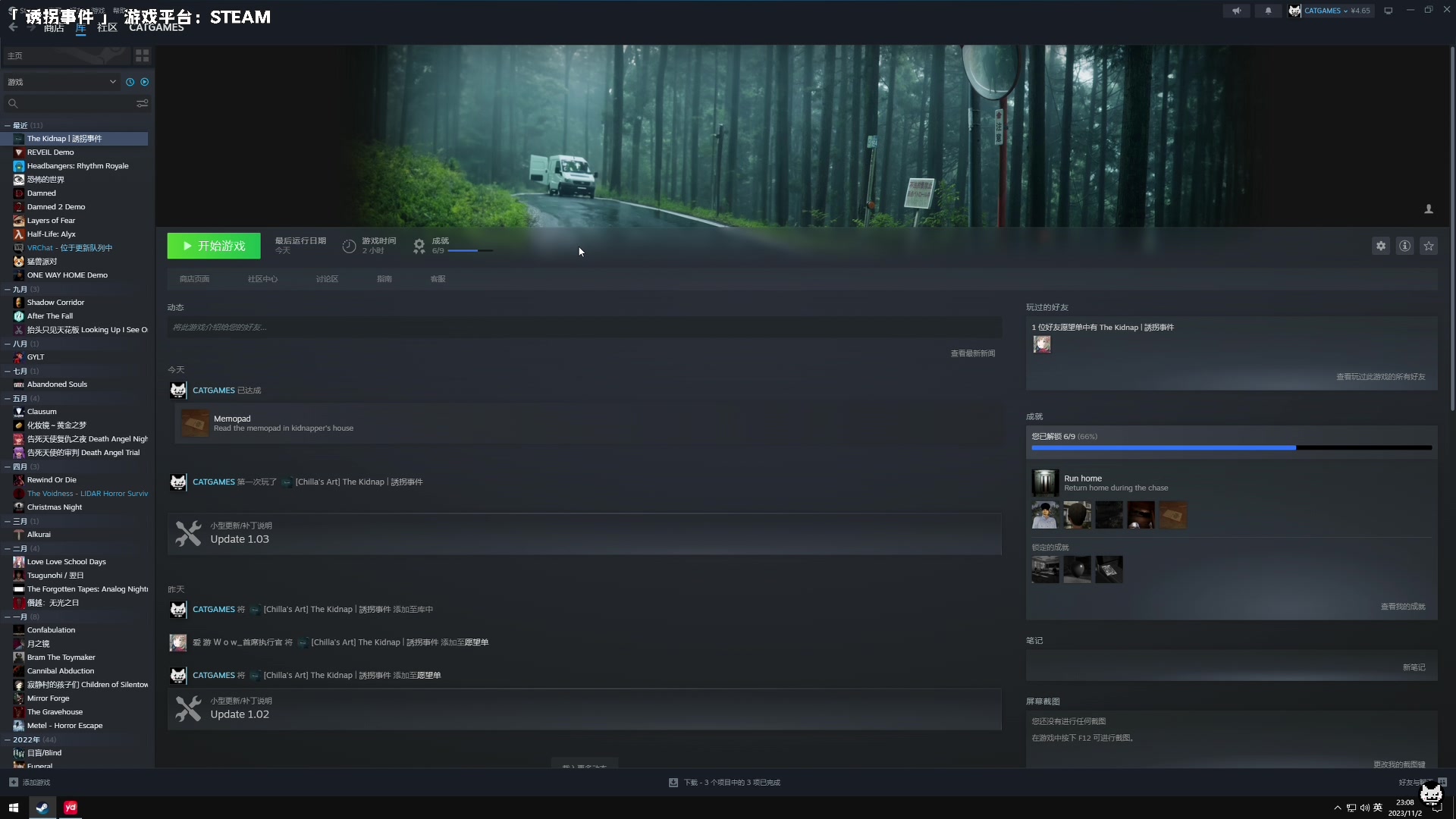Click the 添加游戏 plus button
This screenshot has height=819, width=1456.
point(14,783)
